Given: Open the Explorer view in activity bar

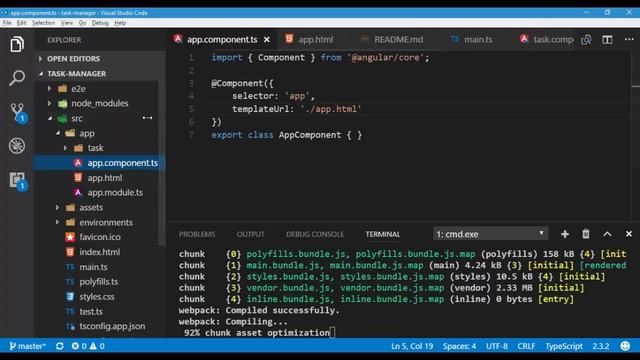Looking at the screenshot, I should point(17,44).
